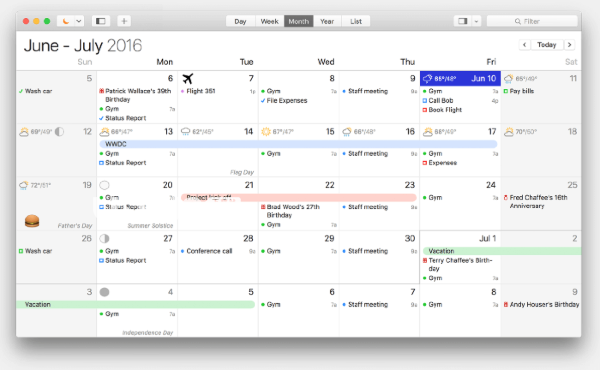Check the Book Flight task checkbox
The height and width of the screenshot is (370, 600).
[425, 110]
